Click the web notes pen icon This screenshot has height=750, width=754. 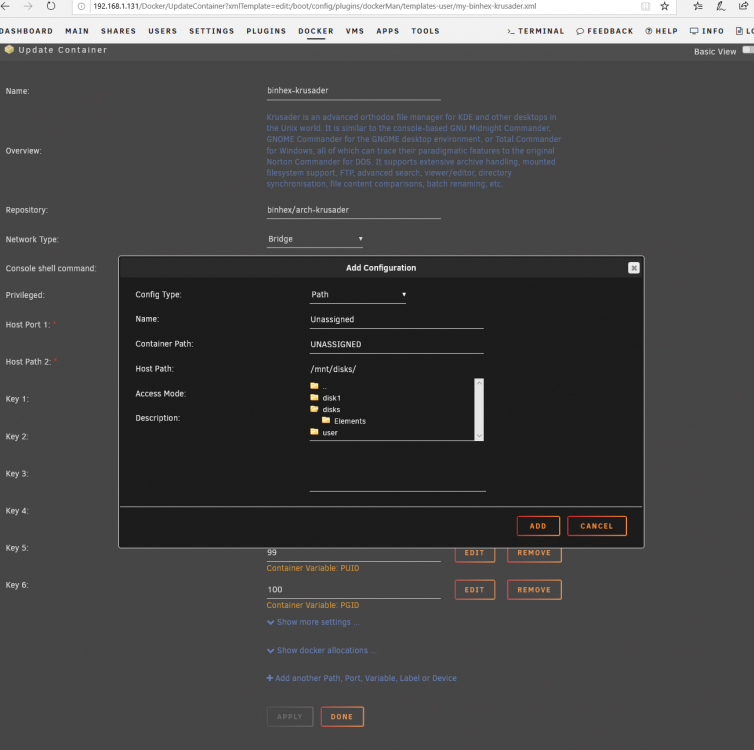coord(720,6)
